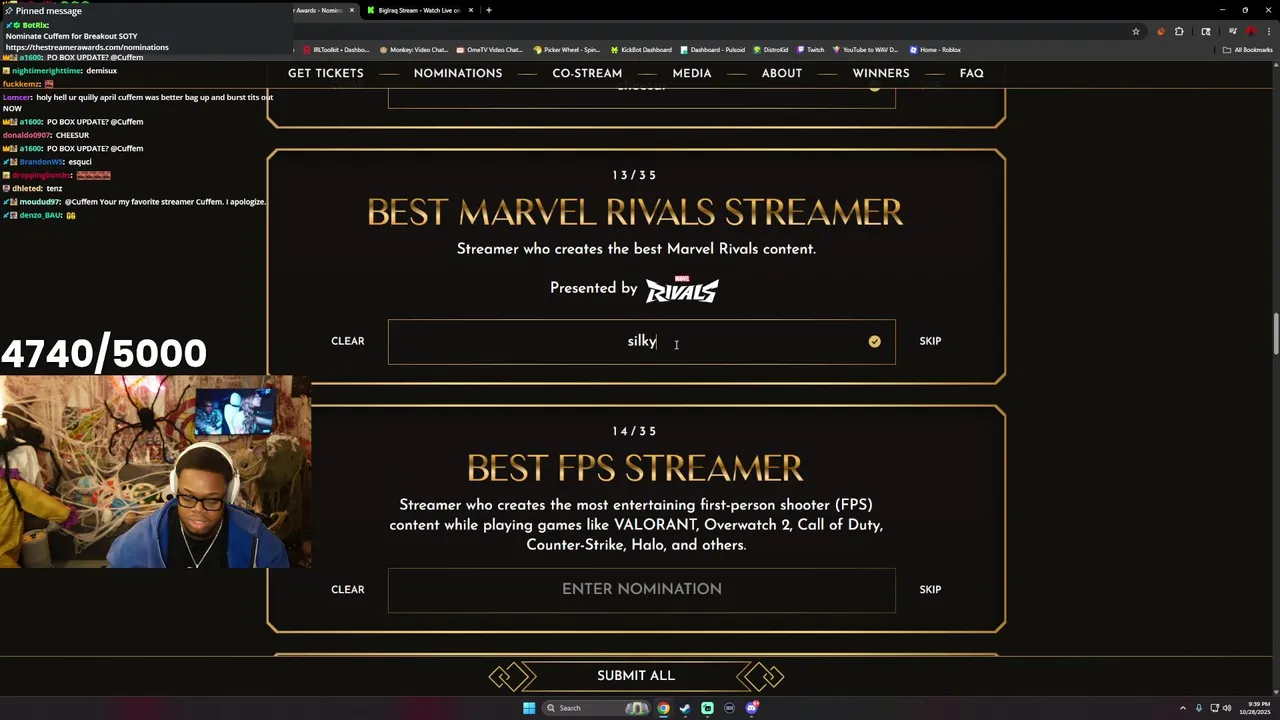
Task: Open a new browser tab
Action: [488, 10]
